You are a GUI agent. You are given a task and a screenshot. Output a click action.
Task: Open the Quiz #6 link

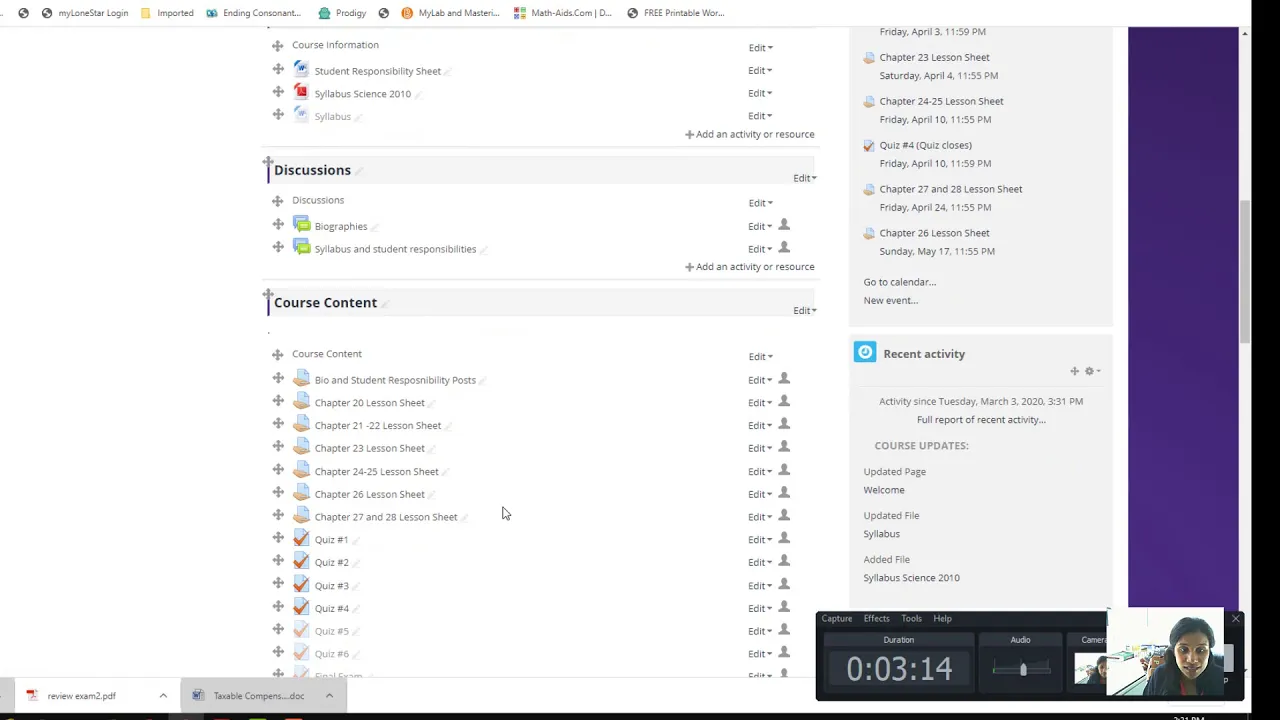point(331,654)
